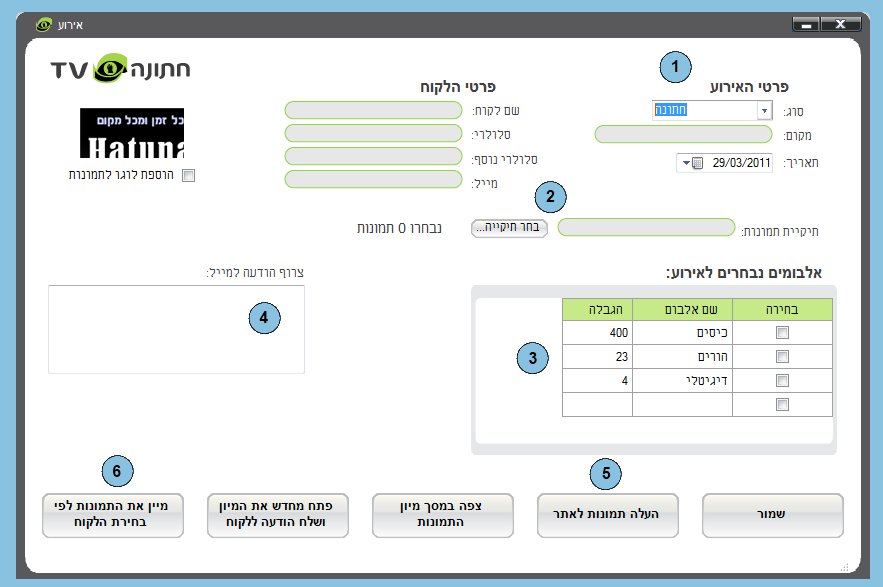This screenshot has height=587, width=883.
Task: Expand the date picker dropdown arrow
Action: point(686,163)
